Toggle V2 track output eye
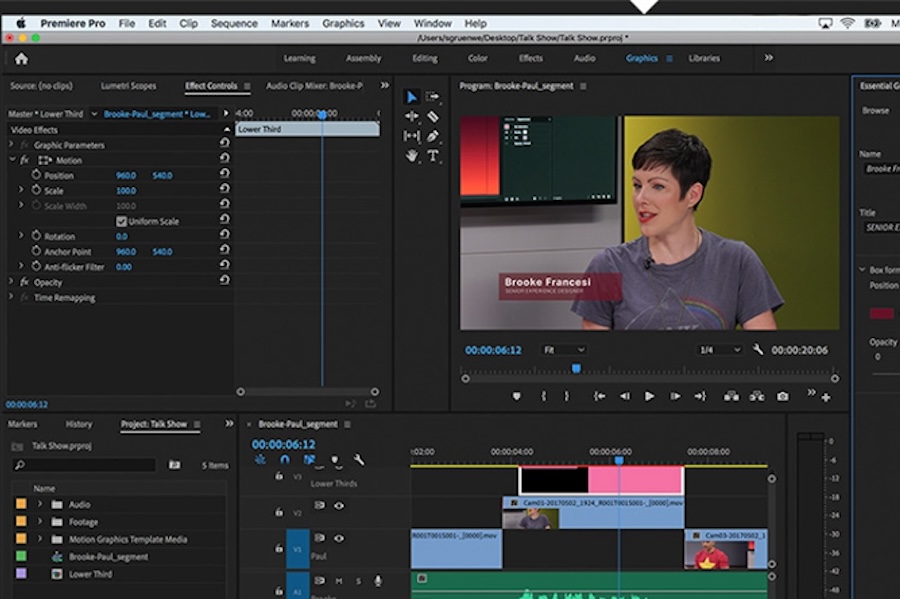The image size is (900, 599). [x=339, y=505]
